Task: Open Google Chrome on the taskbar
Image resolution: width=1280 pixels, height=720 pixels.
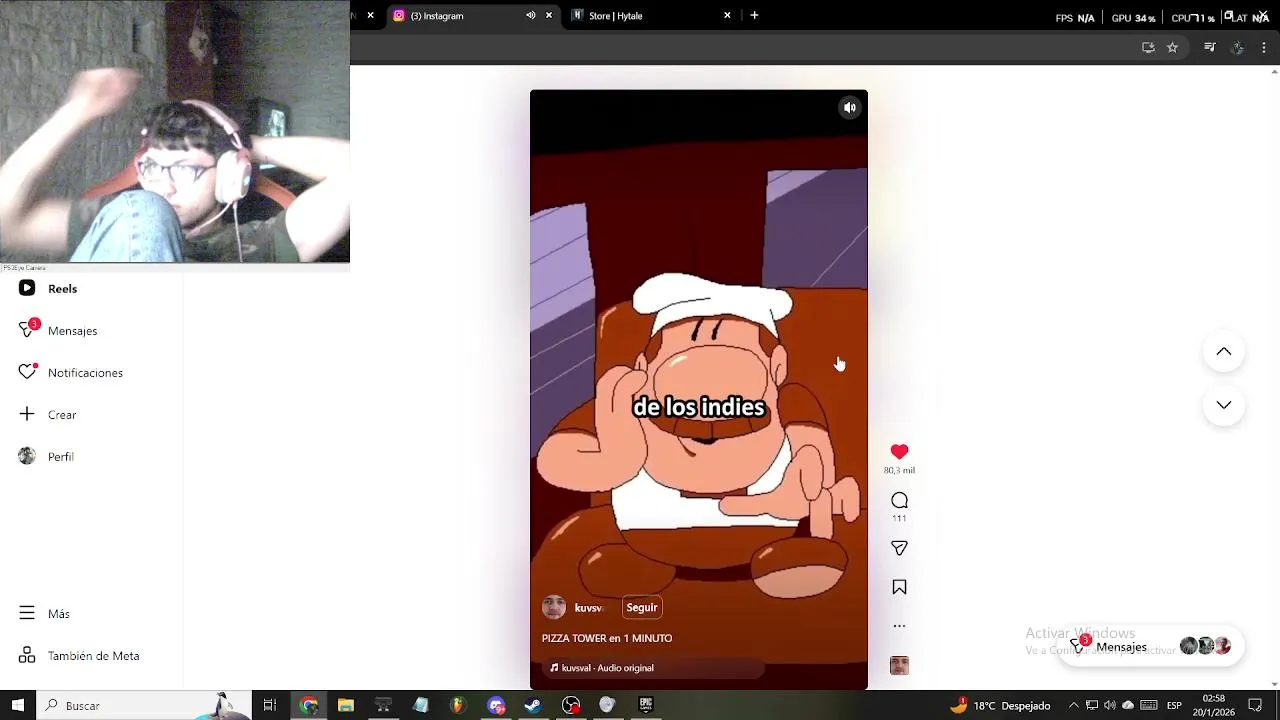Action: (309, 705)
